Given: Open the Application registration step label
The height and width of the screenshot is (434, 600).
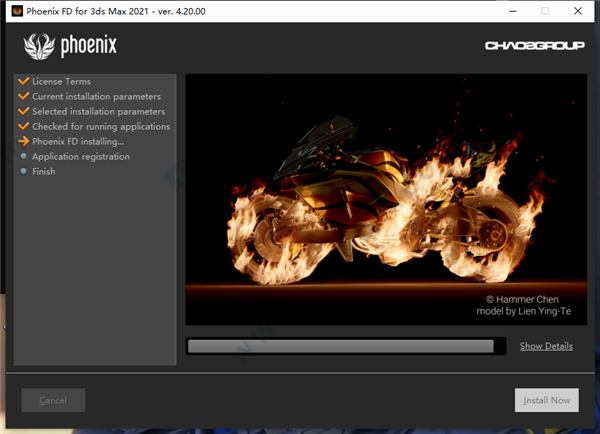Looking at the screenshot, I should pos(81,156).
